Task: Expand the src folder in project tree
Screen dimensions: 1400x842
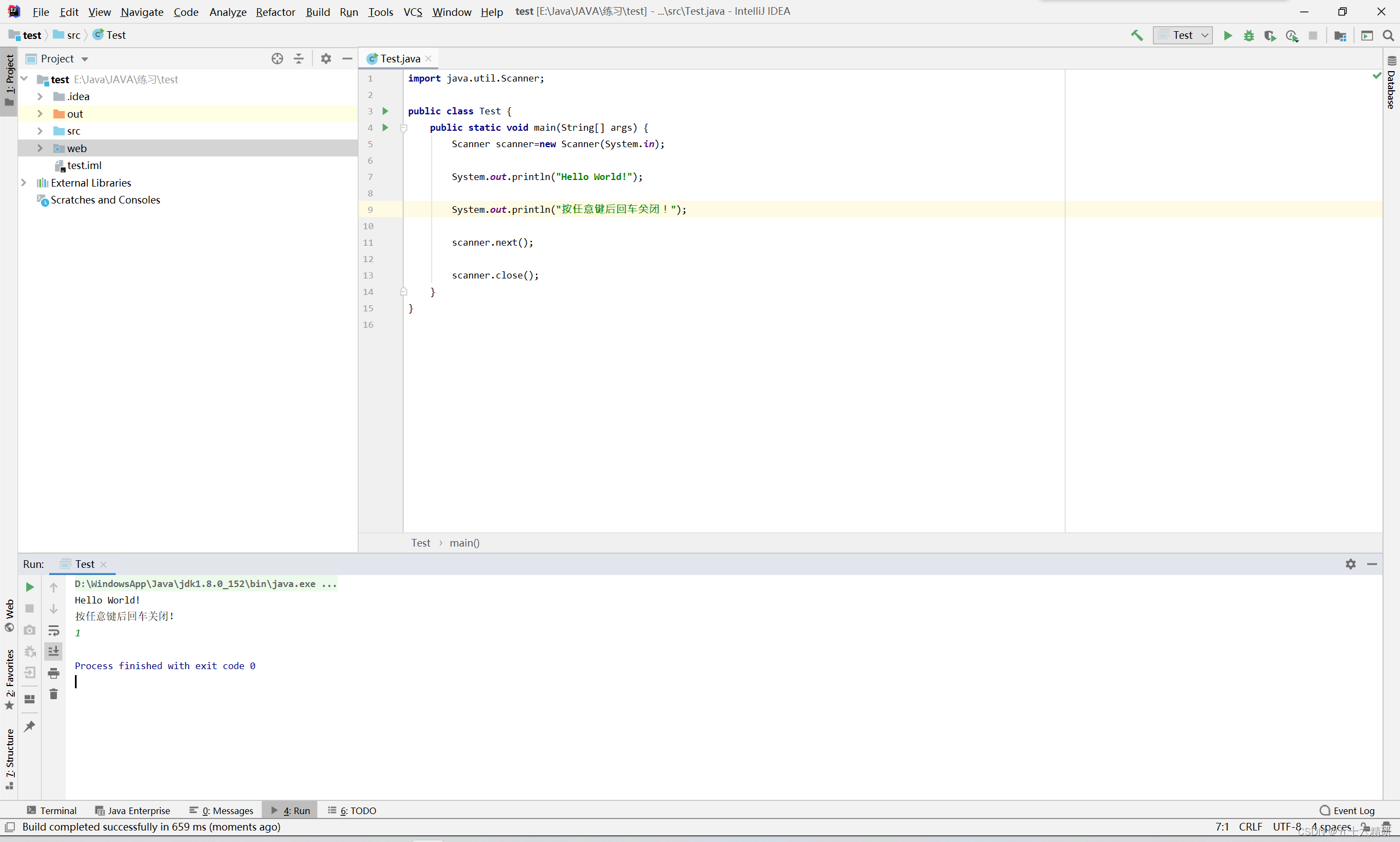Action: (x=40, y=131)
